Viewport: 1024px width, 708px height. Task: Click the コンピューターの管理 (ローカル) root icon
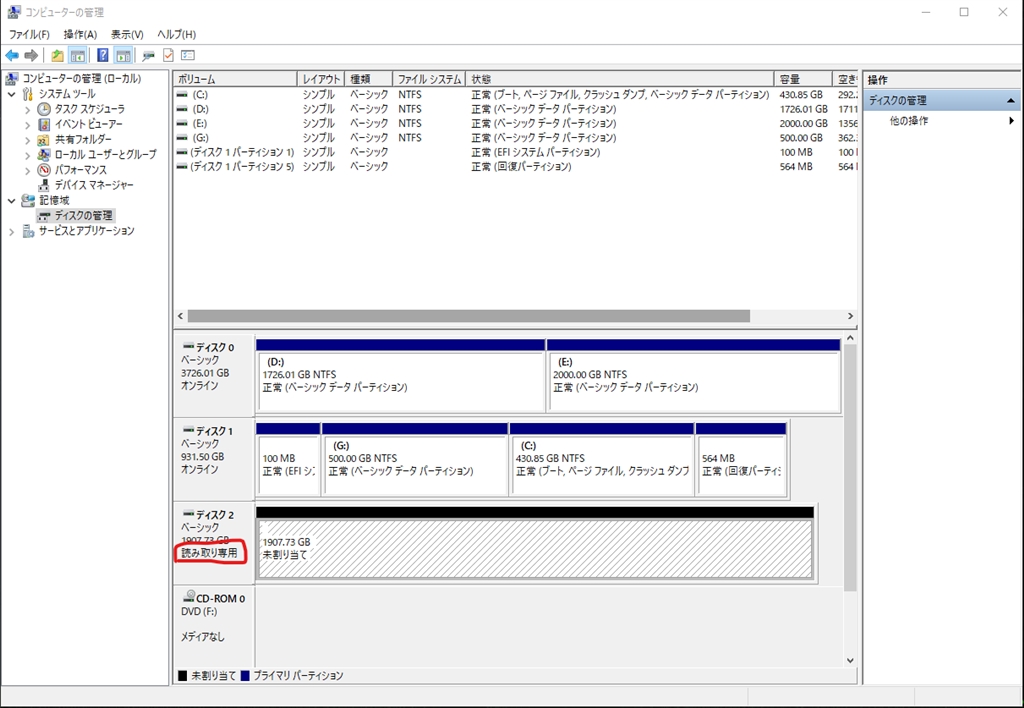pyautogui.click(x=12, y=78)
